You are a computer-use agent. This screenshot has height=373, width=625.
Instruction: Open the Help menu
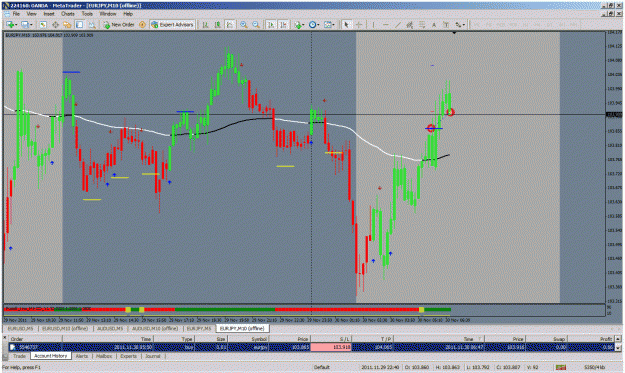click(128, 14)
